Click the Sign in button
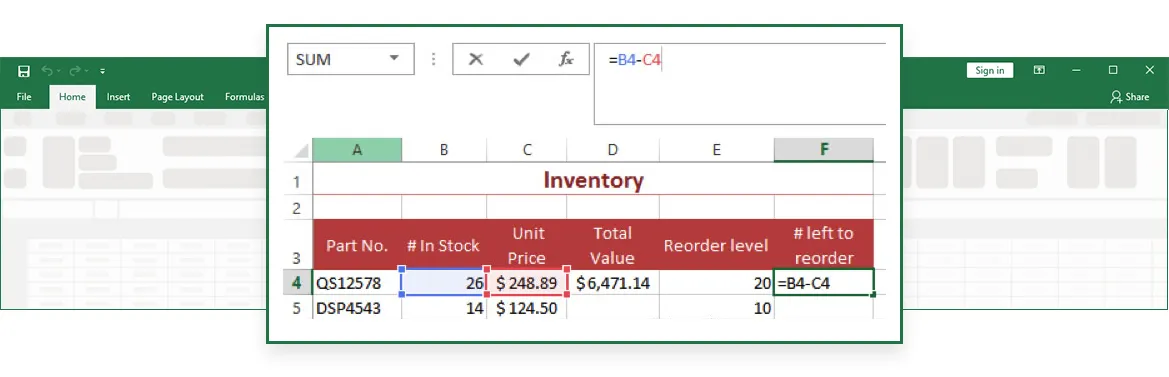The height and width of the screenshot is (377, 1169). pos(990,70)
